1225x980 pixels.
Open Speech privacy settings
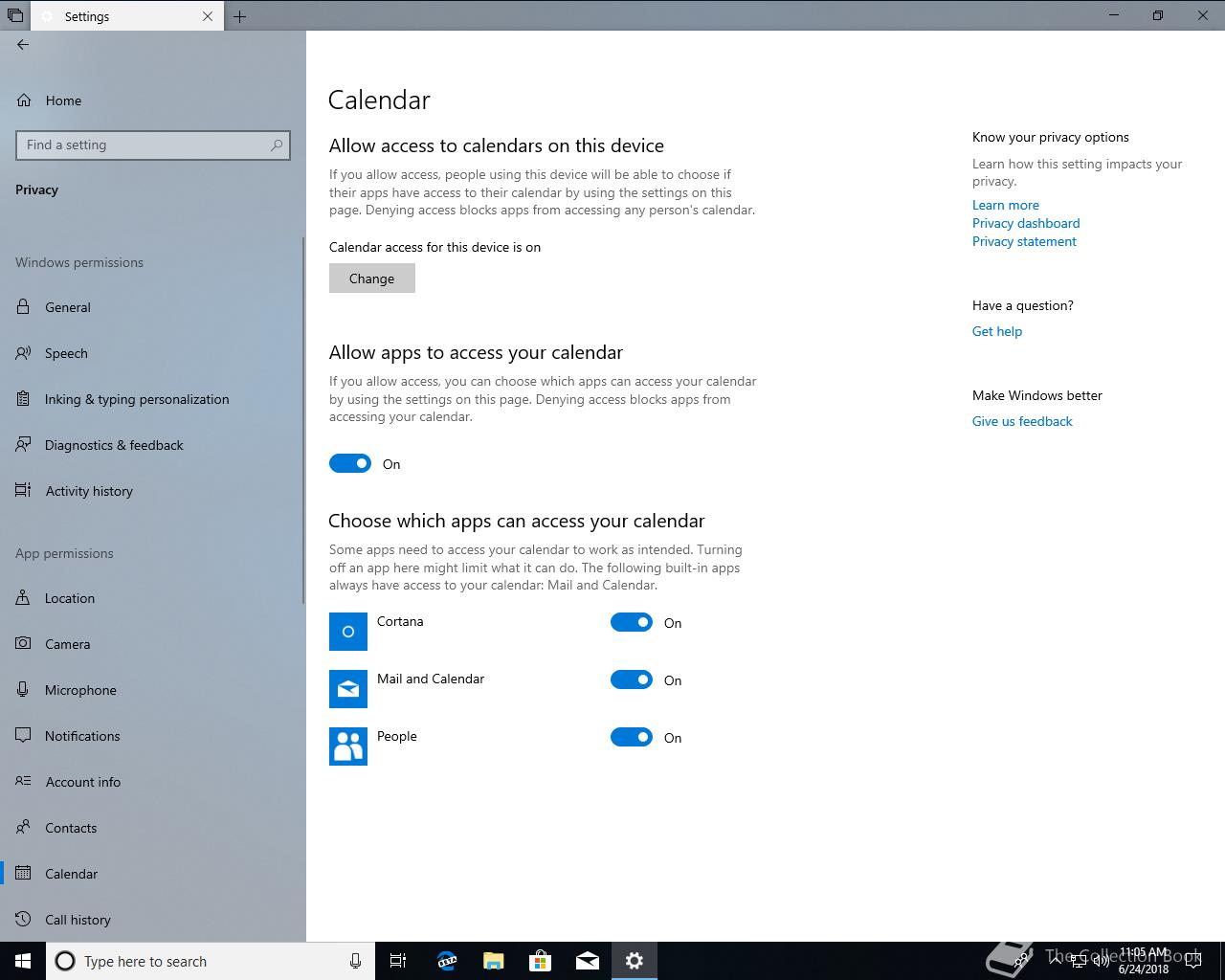(153, 353)
